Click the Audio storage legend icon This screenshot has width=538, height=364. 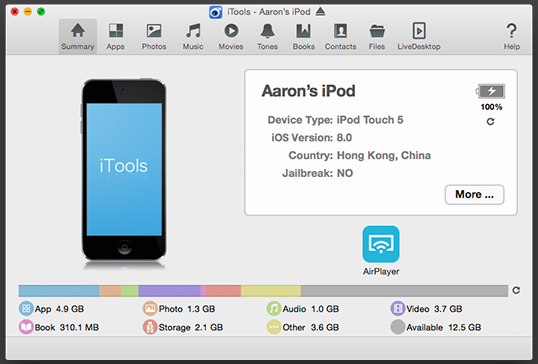pos(274,309)
